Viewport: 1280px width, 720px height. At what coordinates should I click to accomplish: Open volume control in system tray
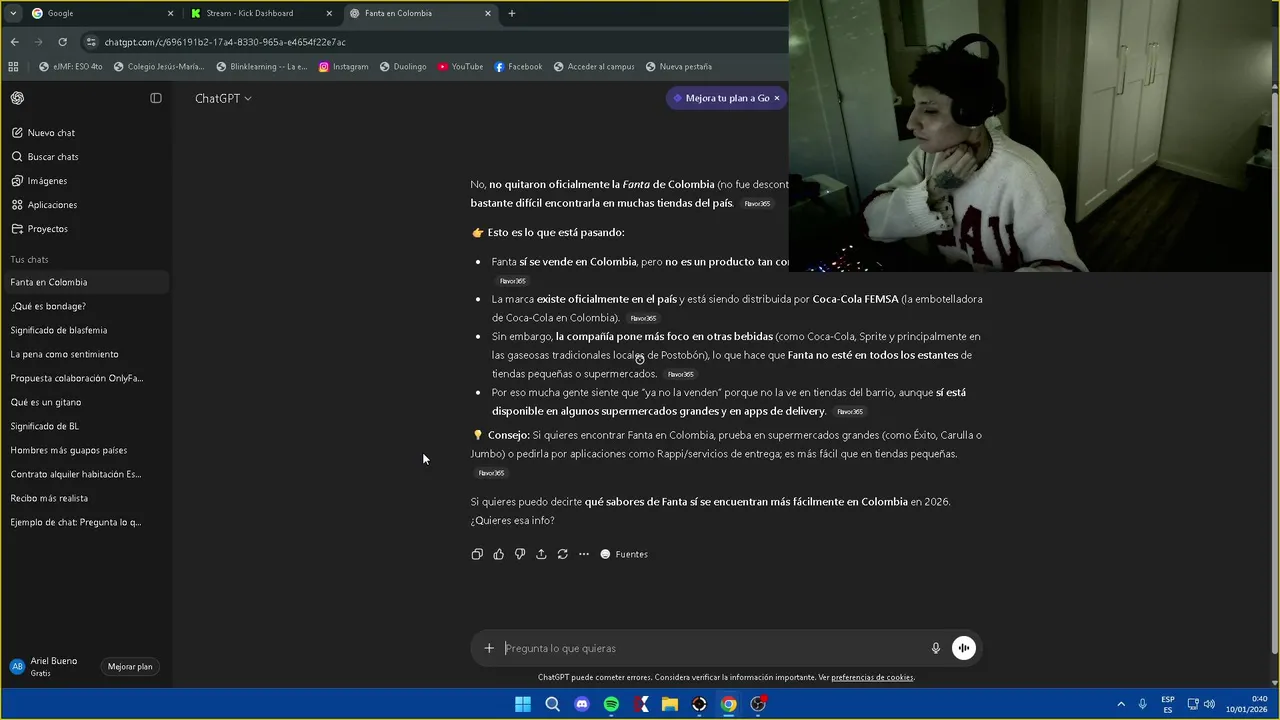coord(1209,704)
